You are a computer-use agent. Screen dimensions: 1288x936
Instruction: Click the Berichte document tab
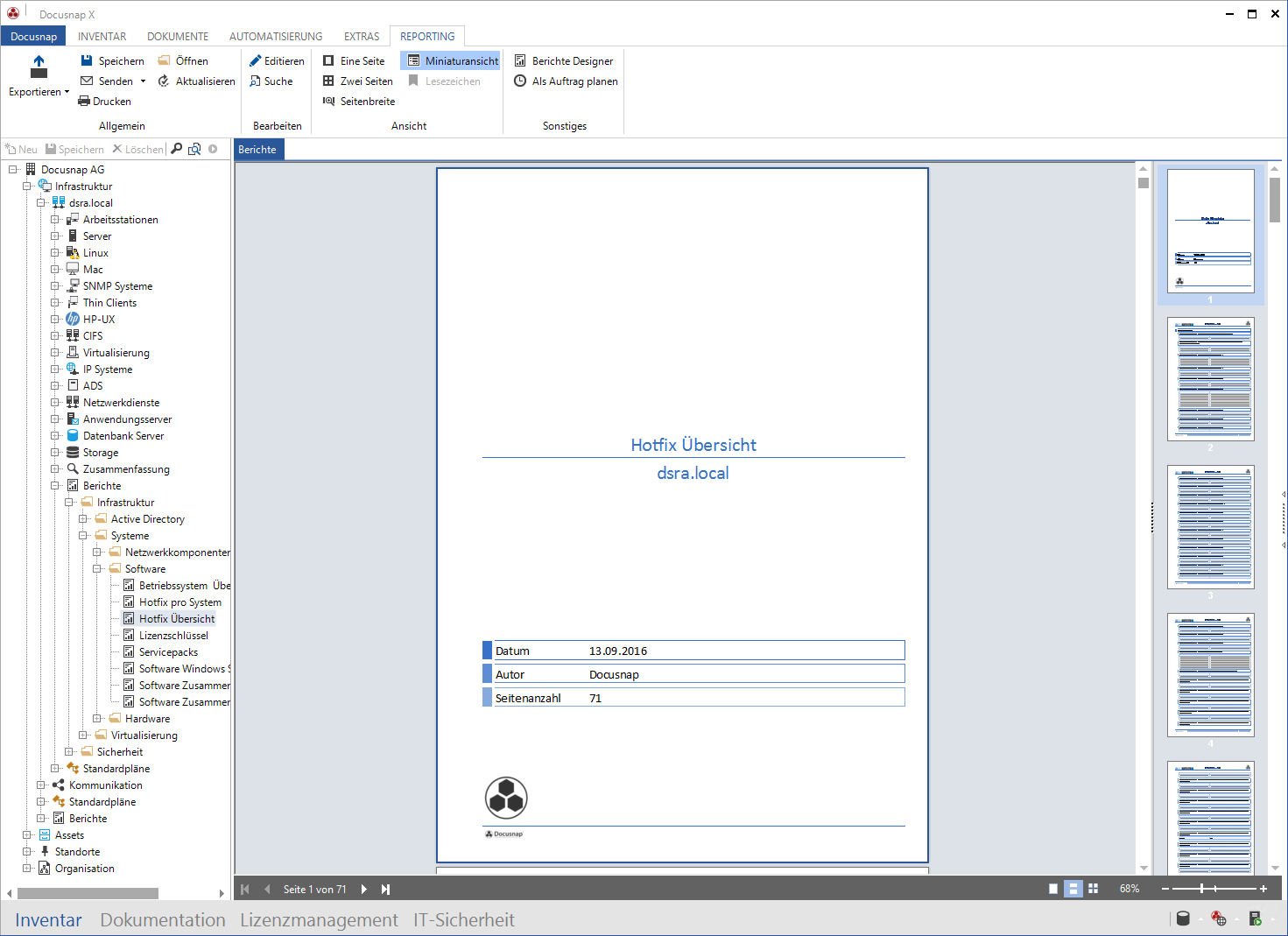click(257, 150)
